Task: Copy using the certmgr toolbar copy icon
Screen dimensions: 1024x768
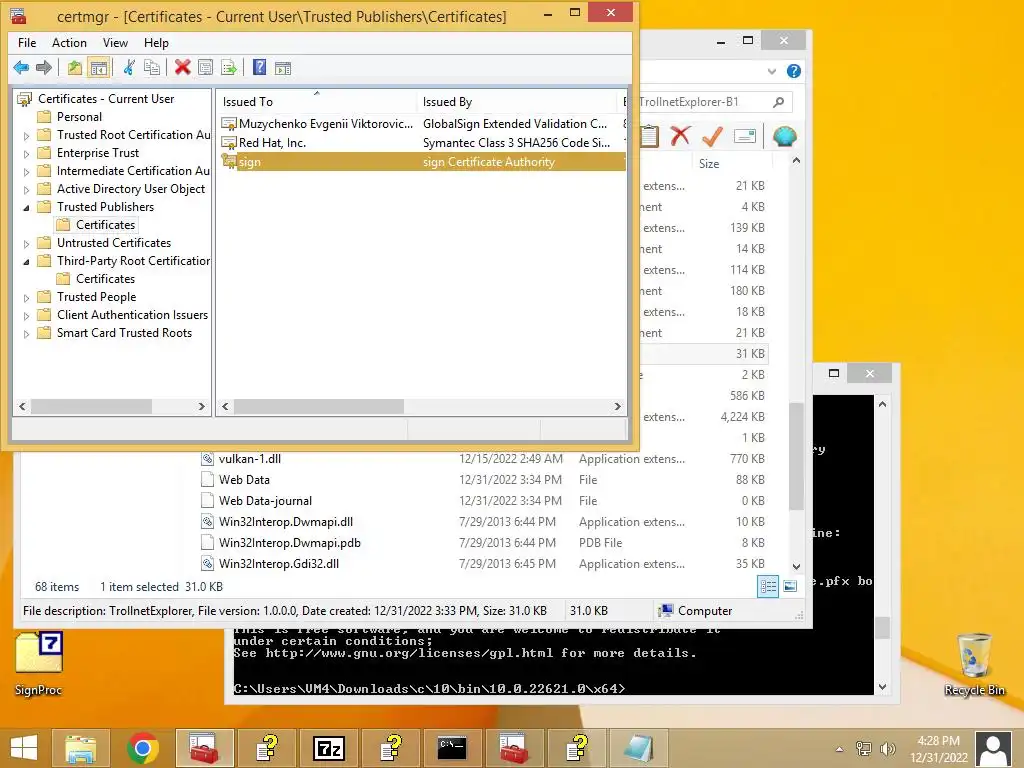Action: pos(152,67)
